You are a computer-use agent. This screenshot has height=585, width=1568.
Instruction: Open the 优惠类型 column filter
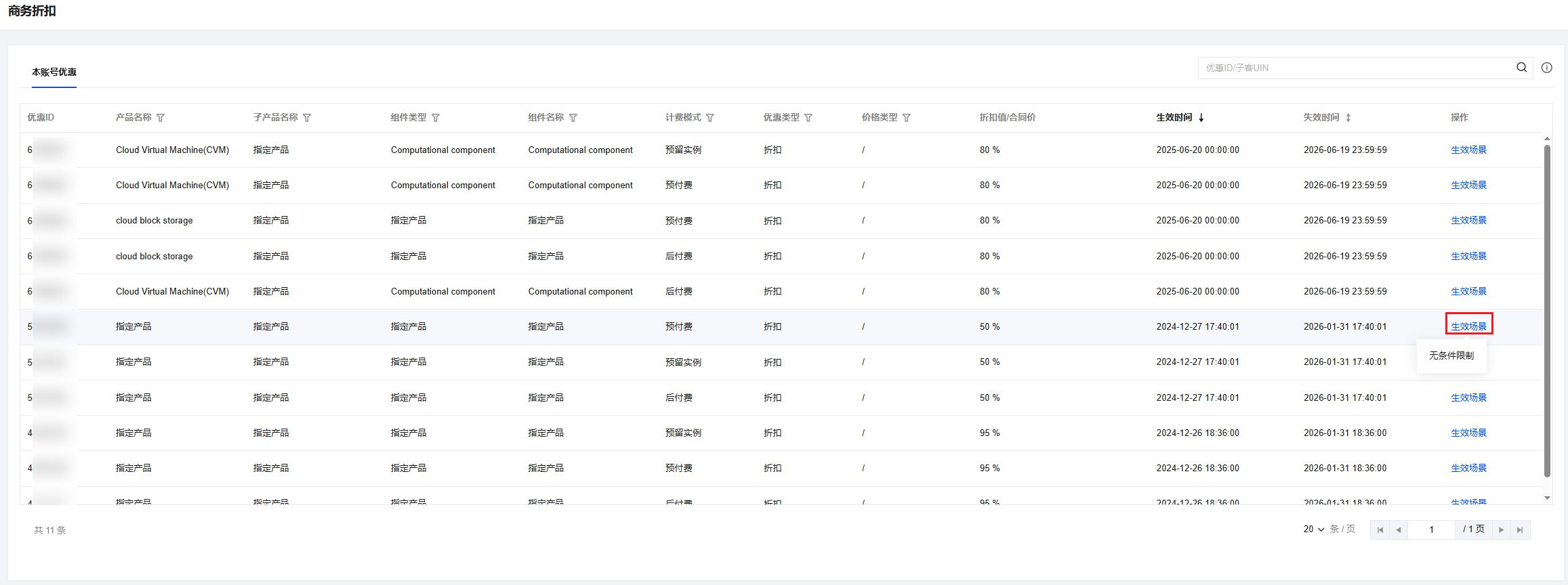click(x=808, y=118)
